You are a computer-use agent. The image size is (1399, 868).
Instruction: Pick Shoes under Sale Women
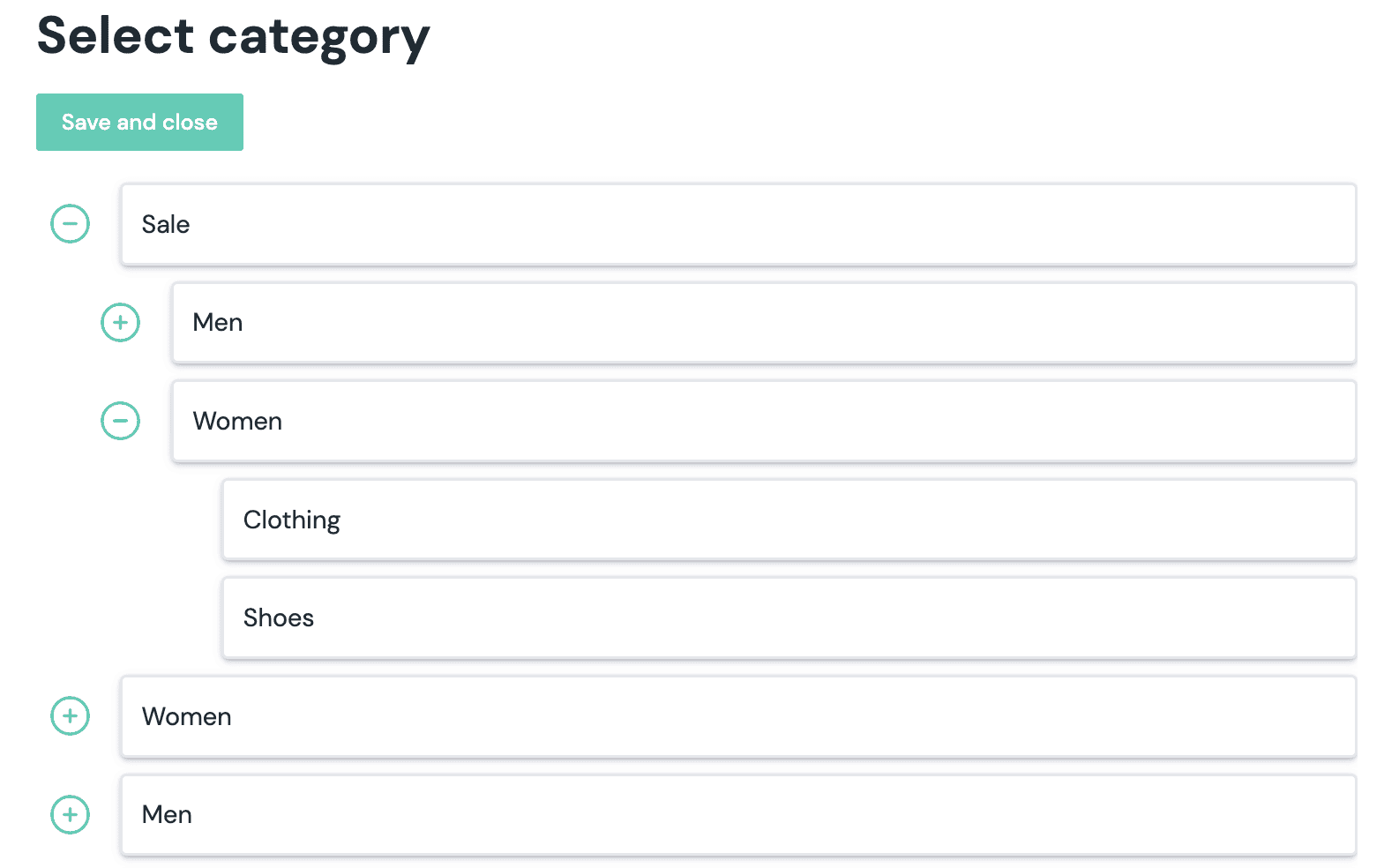[x=789, y=618]
